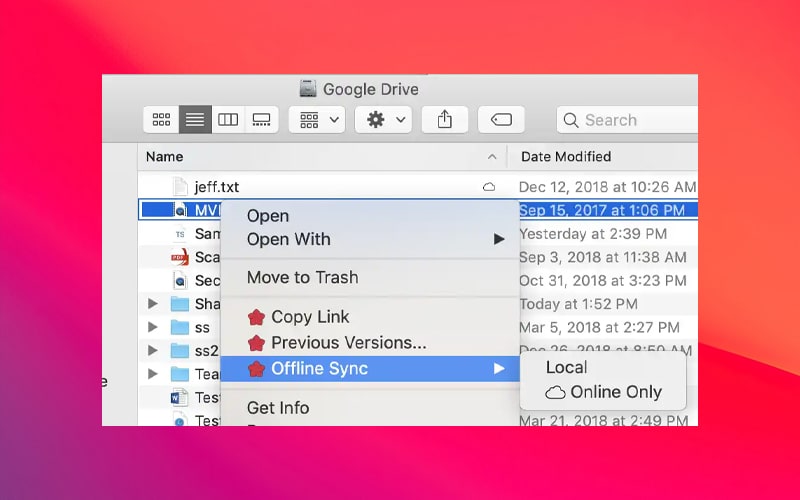This screenshot has width=800, height=500.
Task: Choose Open from the context menu
Action: click(x=268, y=216)
